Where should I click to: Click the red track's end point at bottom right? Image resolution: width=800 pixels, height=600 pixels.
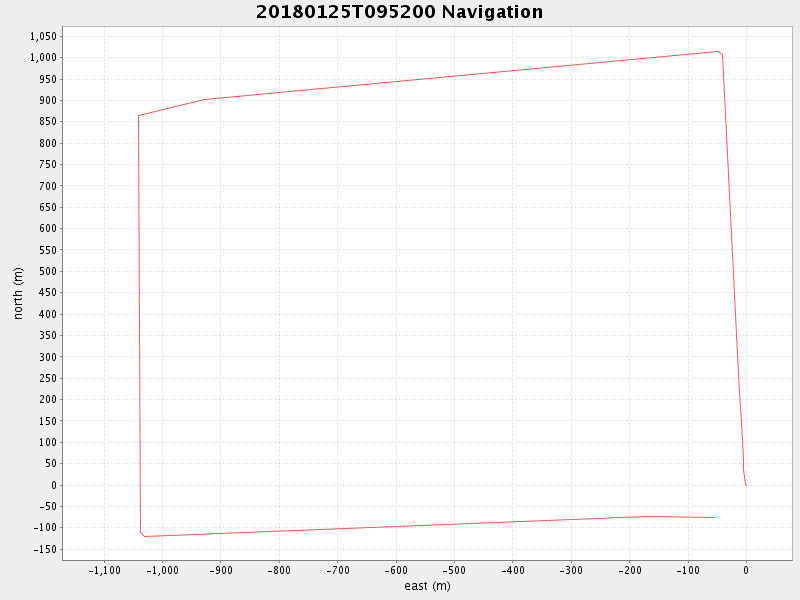coord(714,517)
